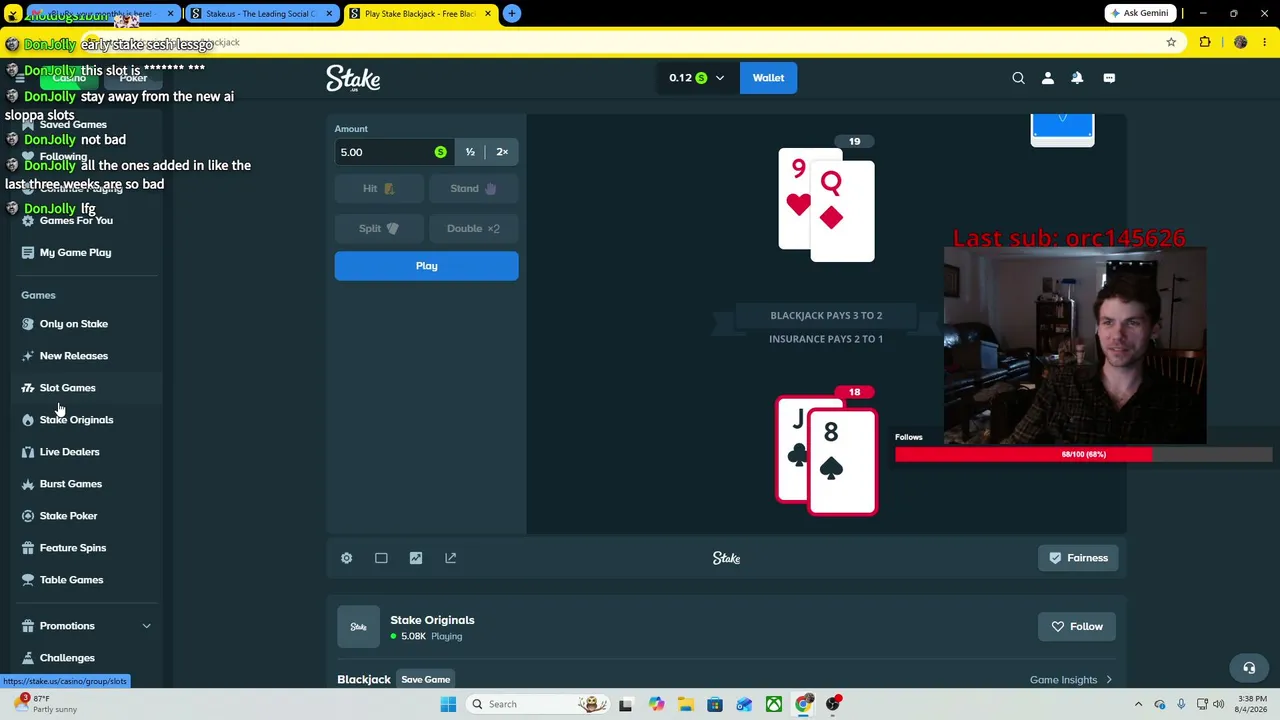This screenshot has height=720, width=1280.
Task: Expand Game Insights chevron
Action: 1108,680
